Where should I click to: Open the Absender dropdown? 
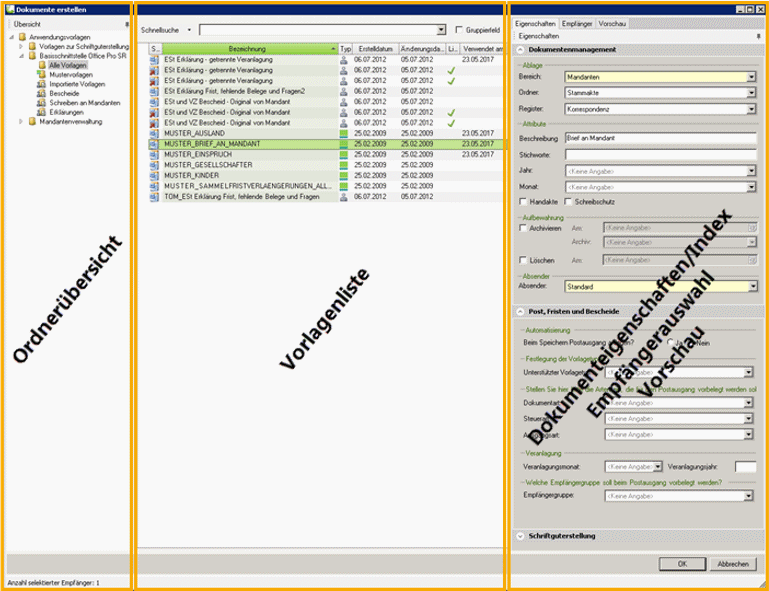click(x=750, y=287)
